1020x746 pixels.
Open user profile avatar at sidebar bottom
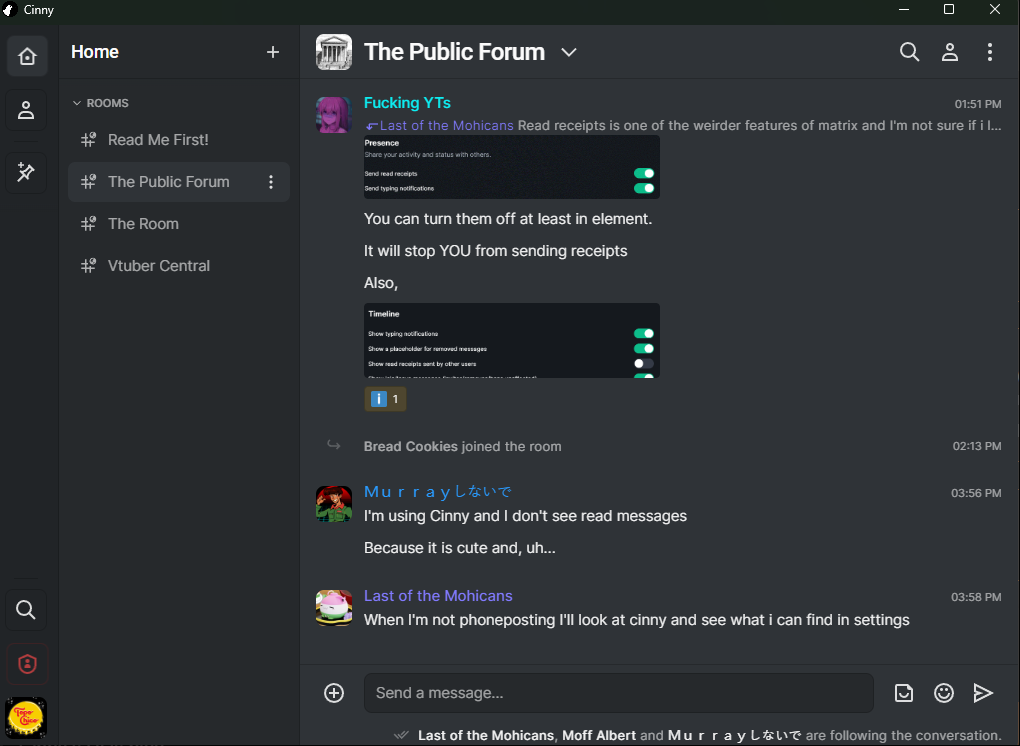pos(27,717)
